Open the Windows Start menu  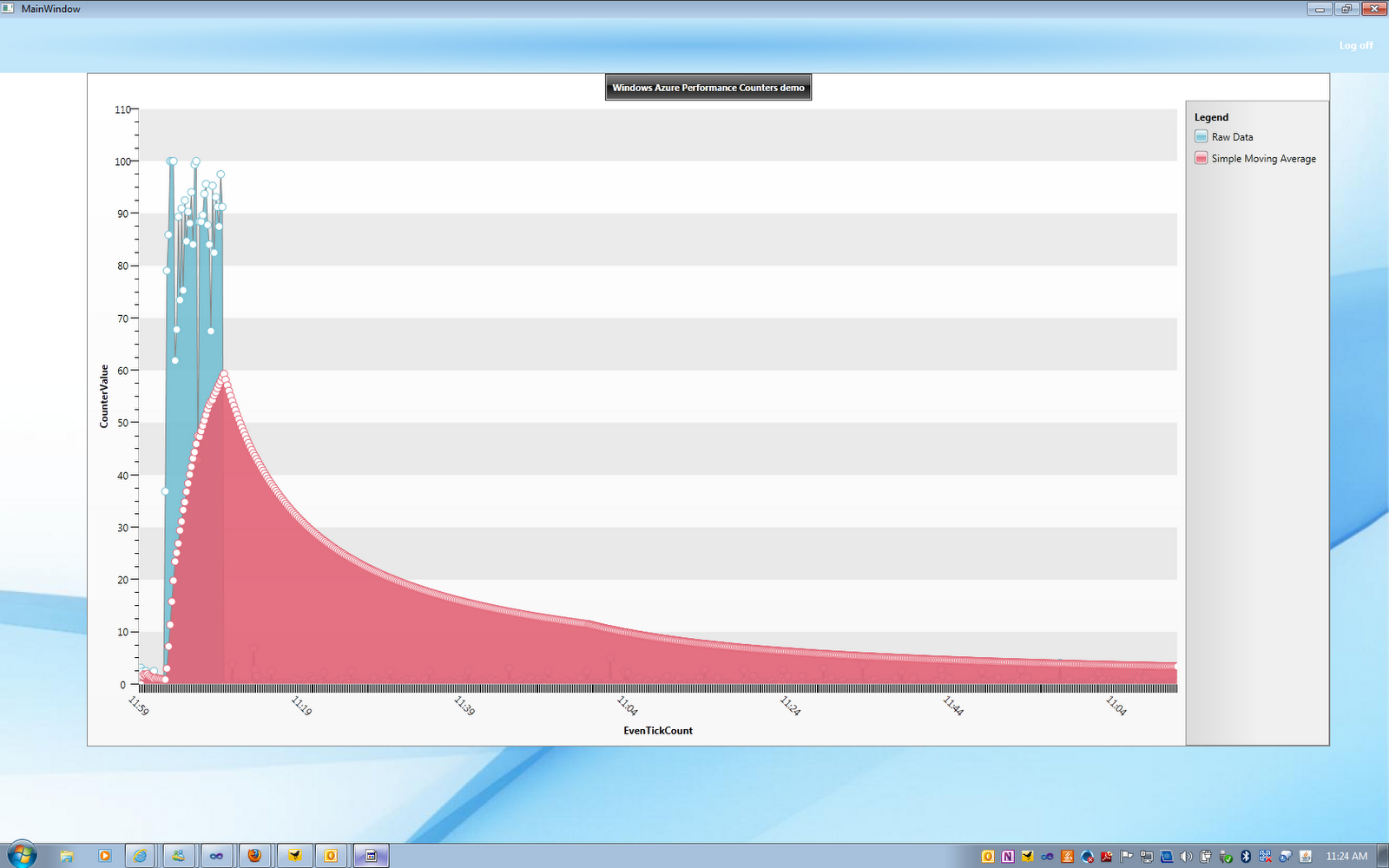pos(21,855)
